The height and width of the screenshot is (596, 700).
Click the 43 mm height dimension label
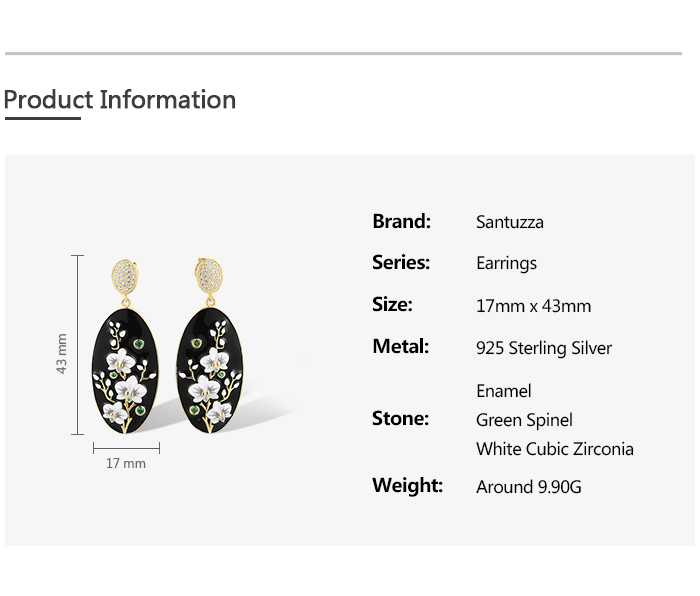pyautogui.click(x=62, y=354)
